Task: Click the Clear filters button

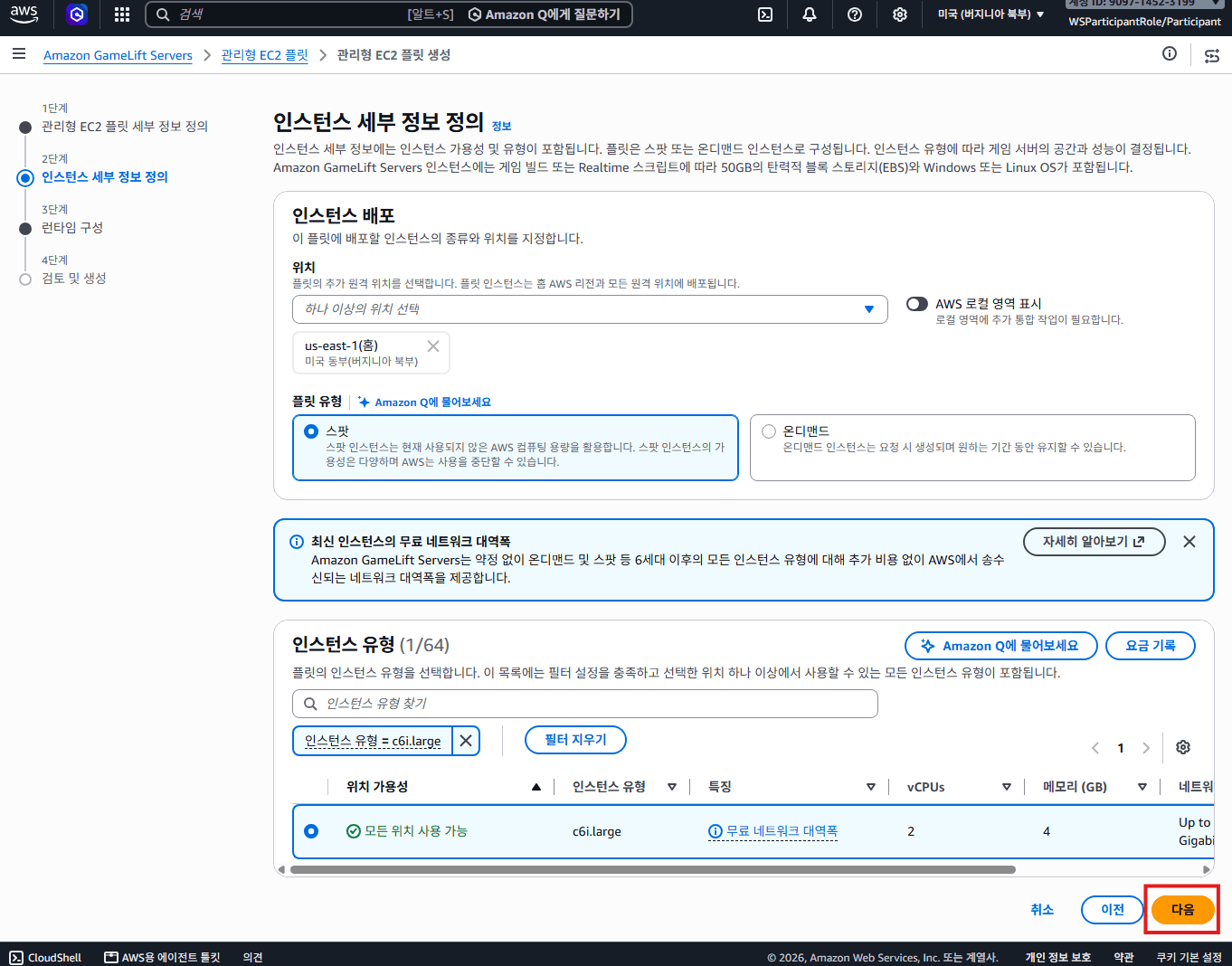Action: [575, 740]
